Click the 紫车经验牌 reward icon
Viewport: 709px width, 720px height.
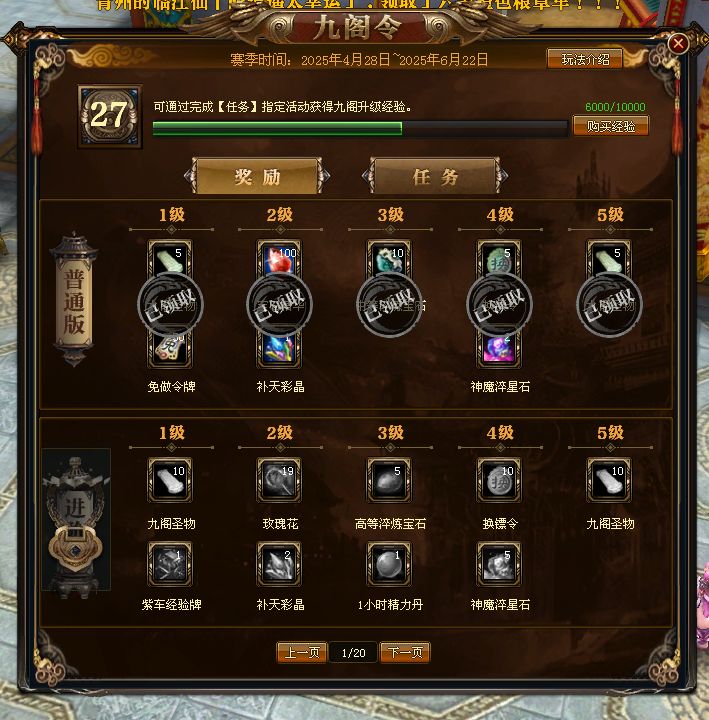point(170,564)
